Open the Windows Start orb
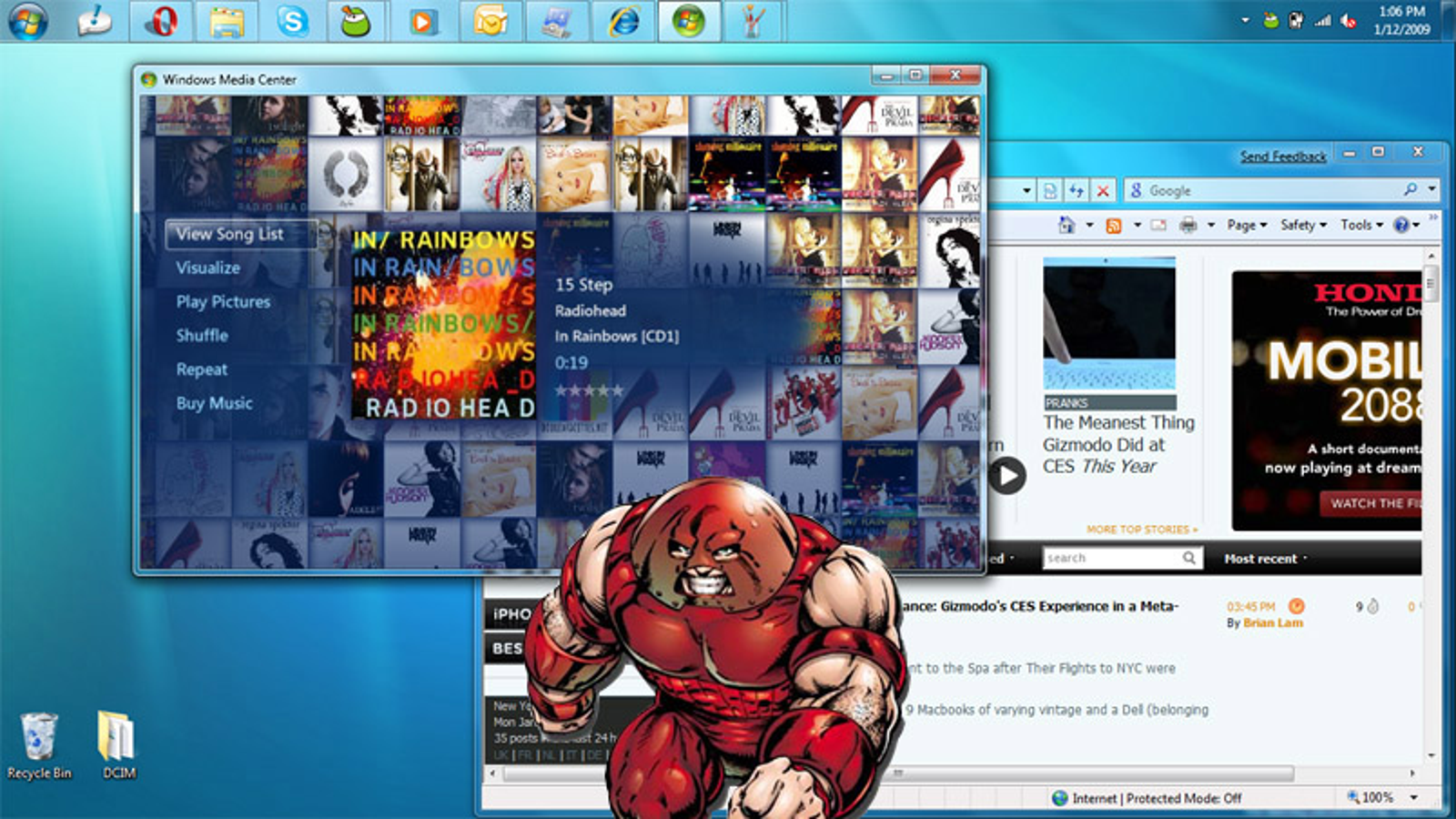Screen dimensions: 1456x819 pos(27,20)
